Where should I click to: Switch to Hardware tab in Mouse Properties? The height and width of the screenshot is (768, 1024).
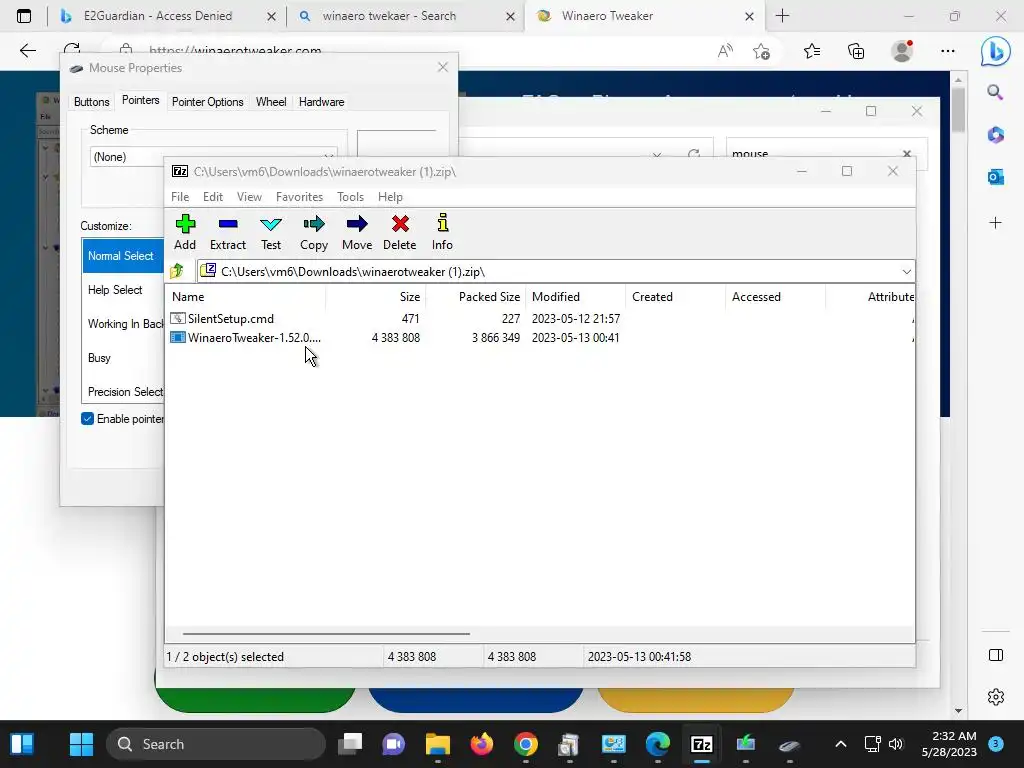pos(321,102)
